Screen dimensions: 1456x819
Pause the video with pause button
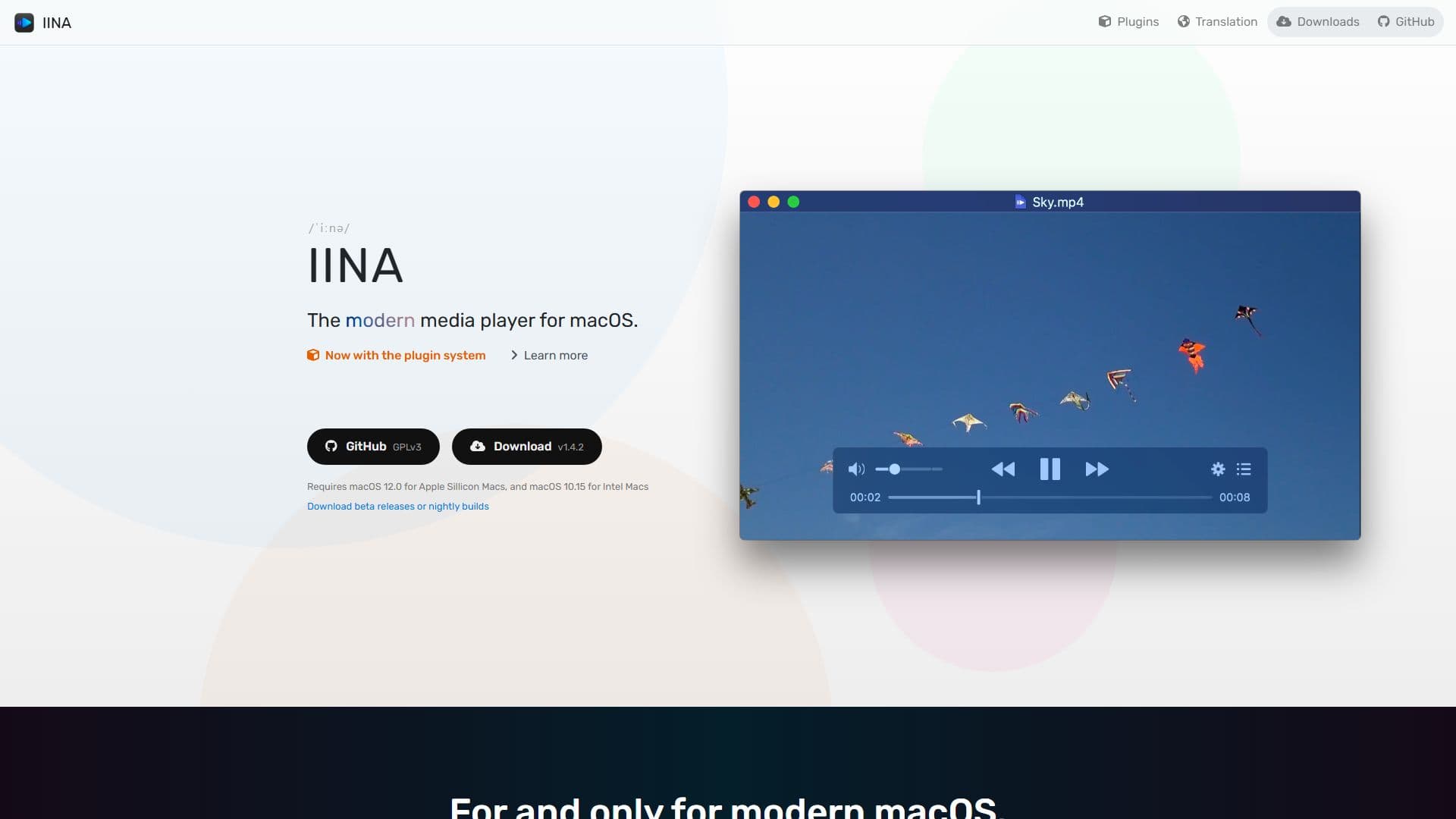pos(1050,469)
